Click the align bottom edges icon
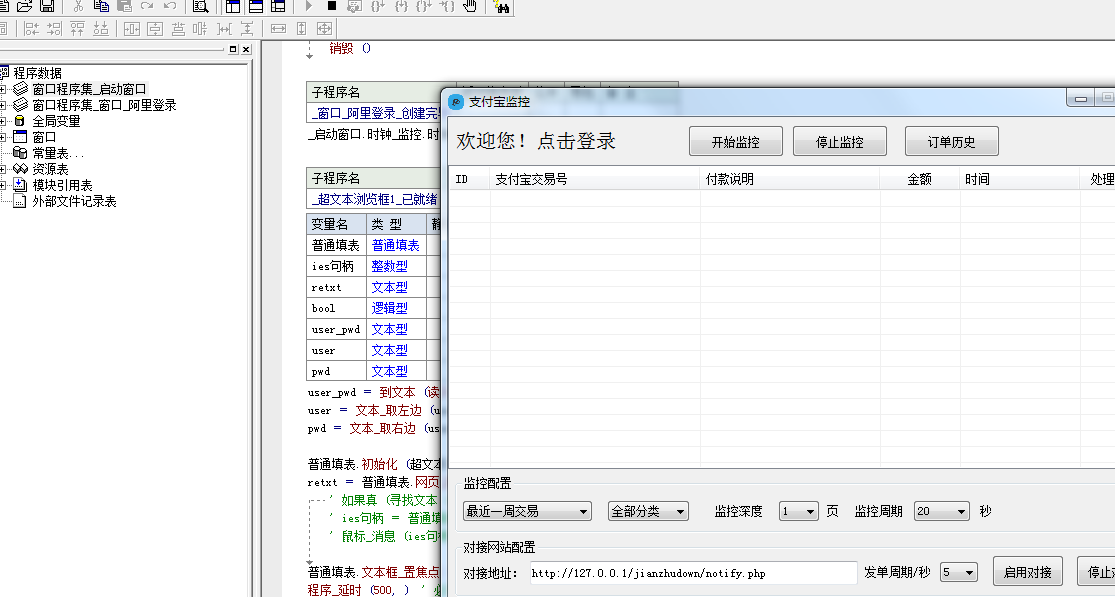 [101, 28]
